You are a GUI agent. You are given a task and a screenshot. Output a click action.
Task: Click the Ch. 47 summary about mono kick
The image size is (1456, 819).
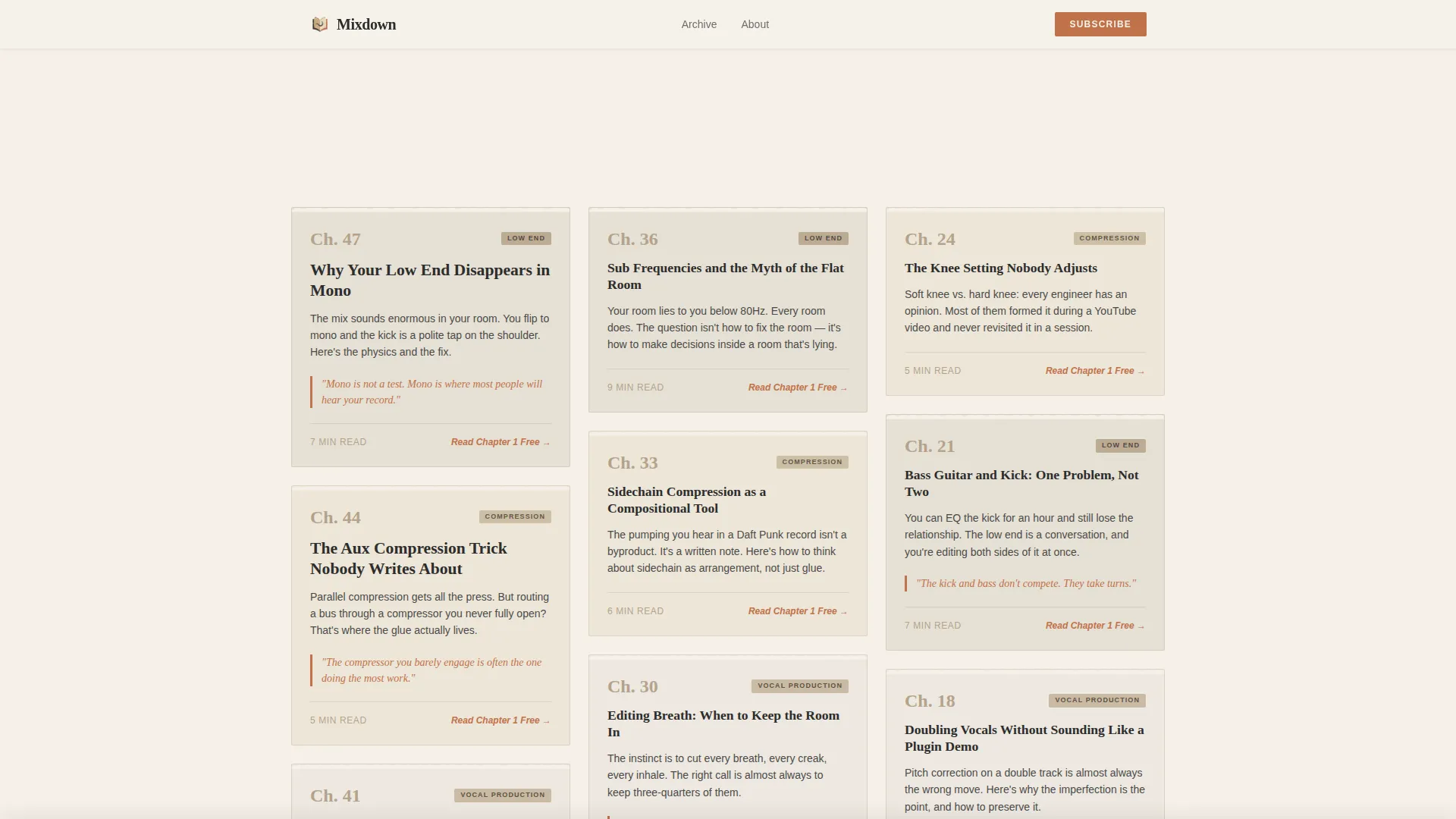click(430, 335)
